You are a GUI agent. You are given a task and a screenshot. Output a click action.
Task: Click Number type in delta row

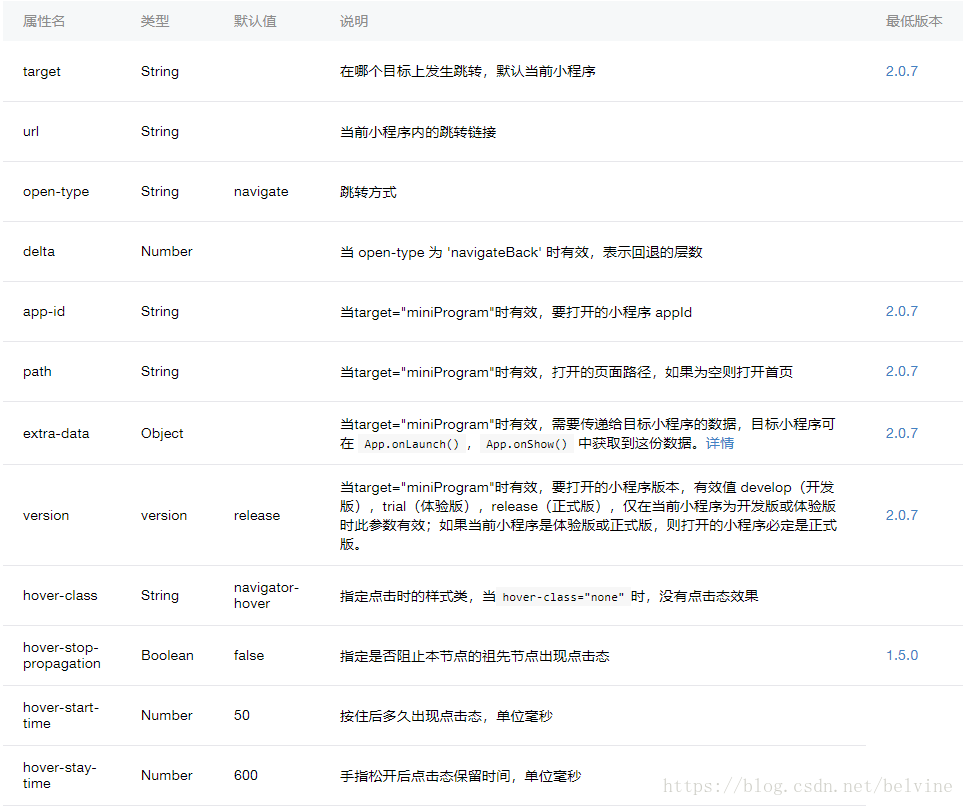[x=167, y=251]
